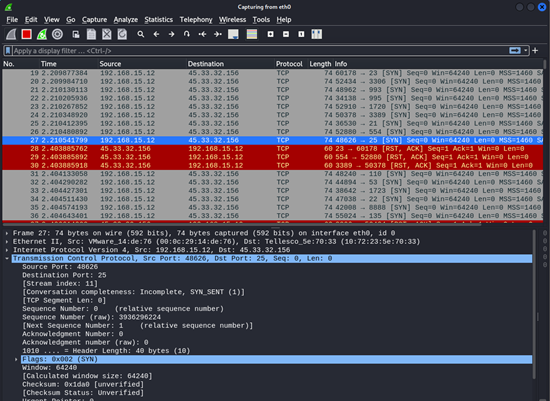This screenshot has height=401, width=550.
Task: Sort by the Source column header
Action: [142, 64]
